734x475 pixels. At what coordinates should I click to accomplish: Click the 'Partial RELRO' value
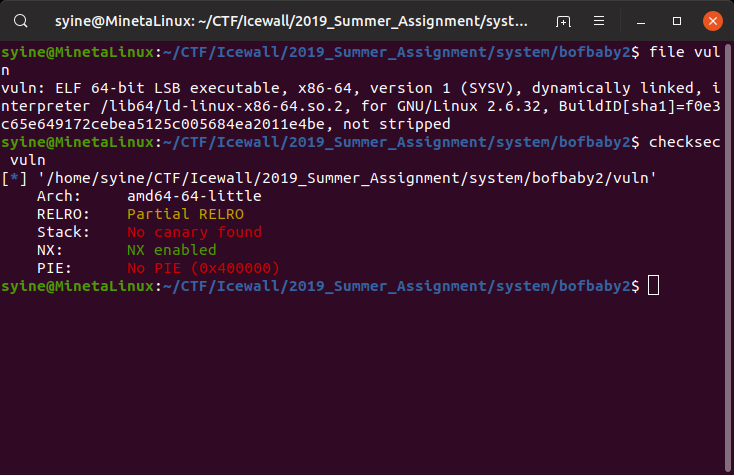[185, 214]
